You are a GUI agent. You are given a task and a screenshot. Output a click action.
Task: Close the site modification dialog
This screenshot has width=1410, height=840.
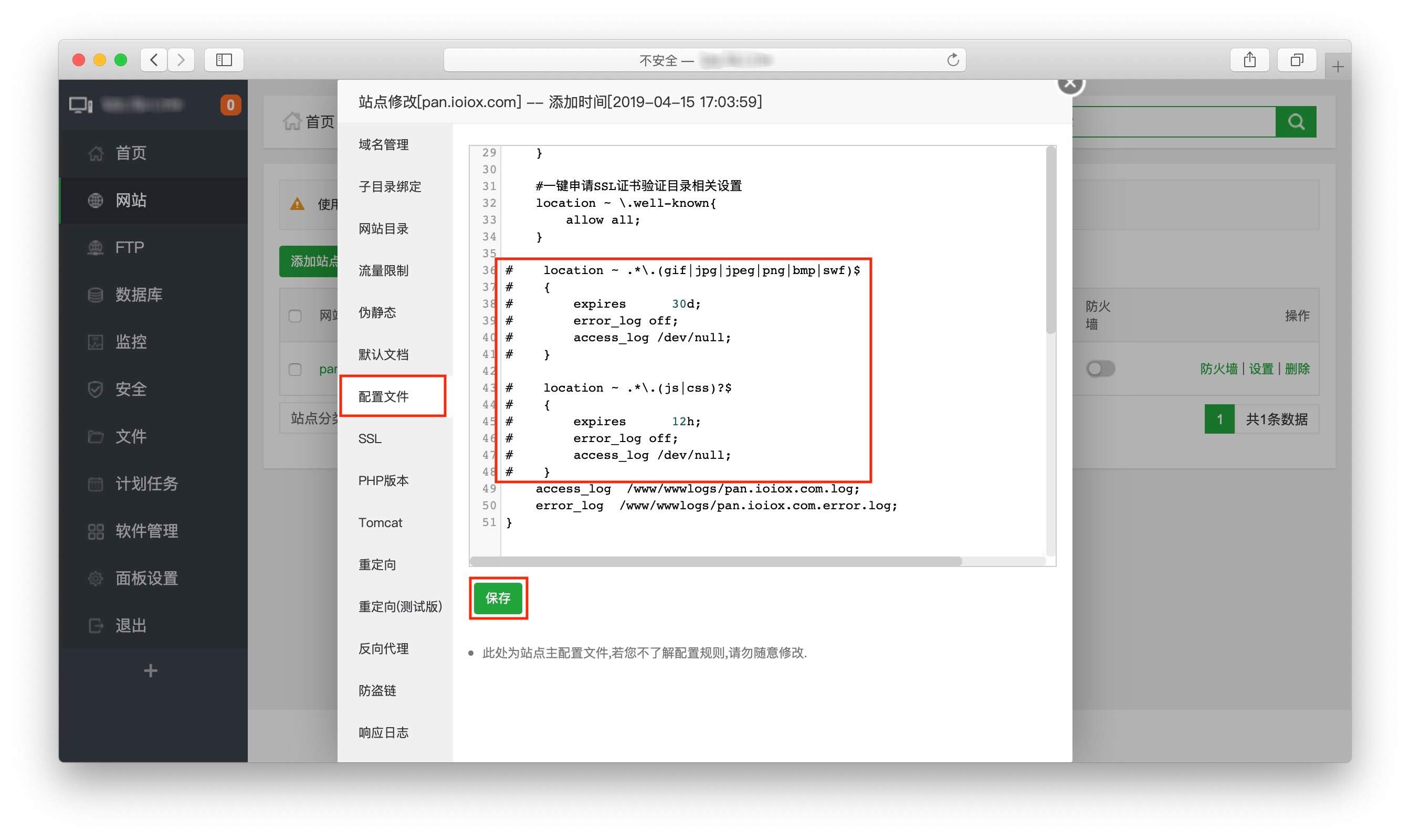click(x=1069, y=85)
